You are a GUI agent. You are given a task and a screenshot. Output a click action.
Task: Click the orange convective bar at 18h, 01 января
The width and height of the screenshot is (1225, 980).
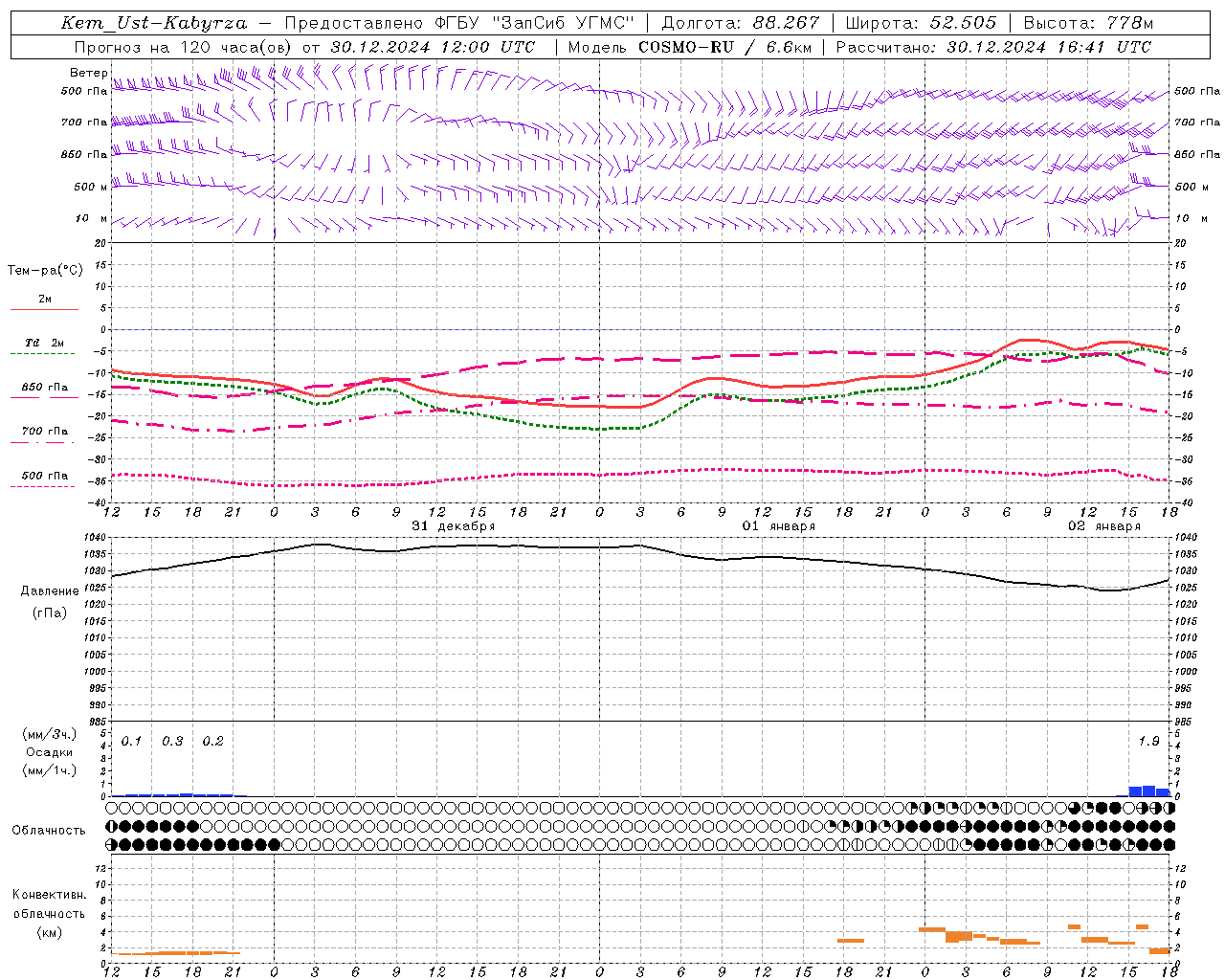851,941
